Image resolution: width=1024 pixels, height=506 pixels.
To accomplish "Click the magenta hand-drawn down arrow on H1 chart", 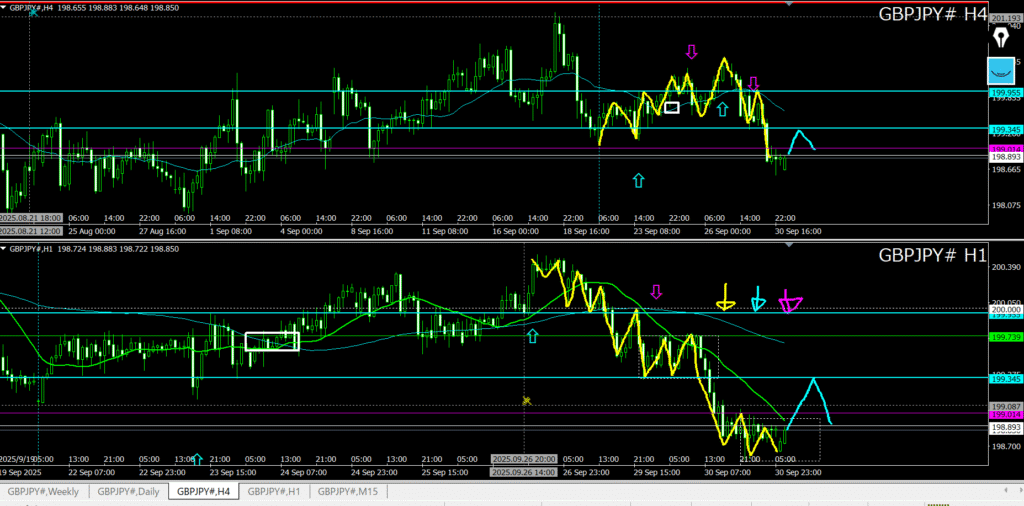I will click(790, 301).
